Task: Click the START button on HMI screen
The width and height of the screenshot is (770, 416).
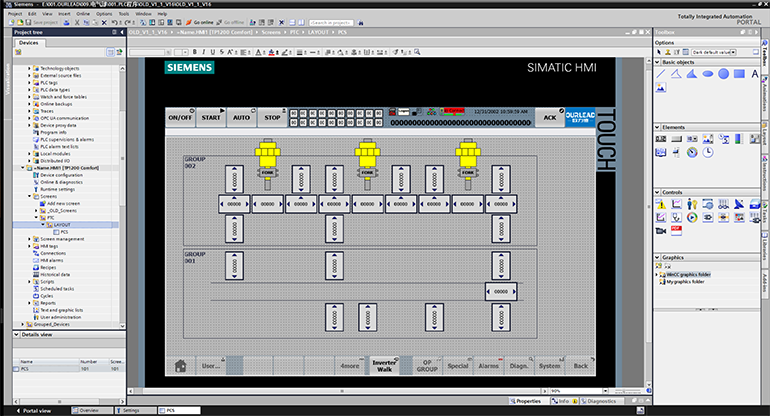Action: pyautogui.click(x=211, y=118)
